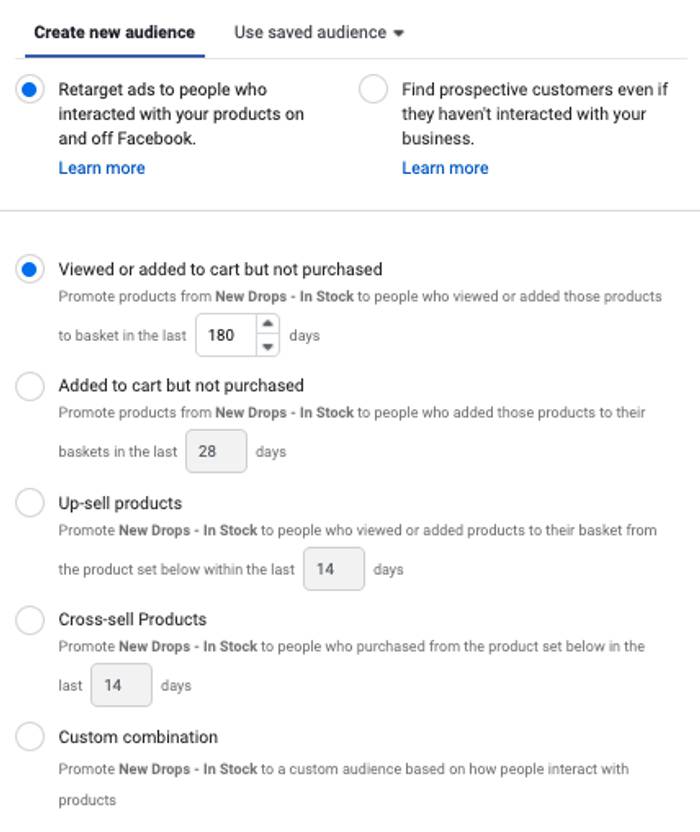The image size is (700, 832).
Task: Select the Custom combination radio button
Action: click(x=30, y=737)
